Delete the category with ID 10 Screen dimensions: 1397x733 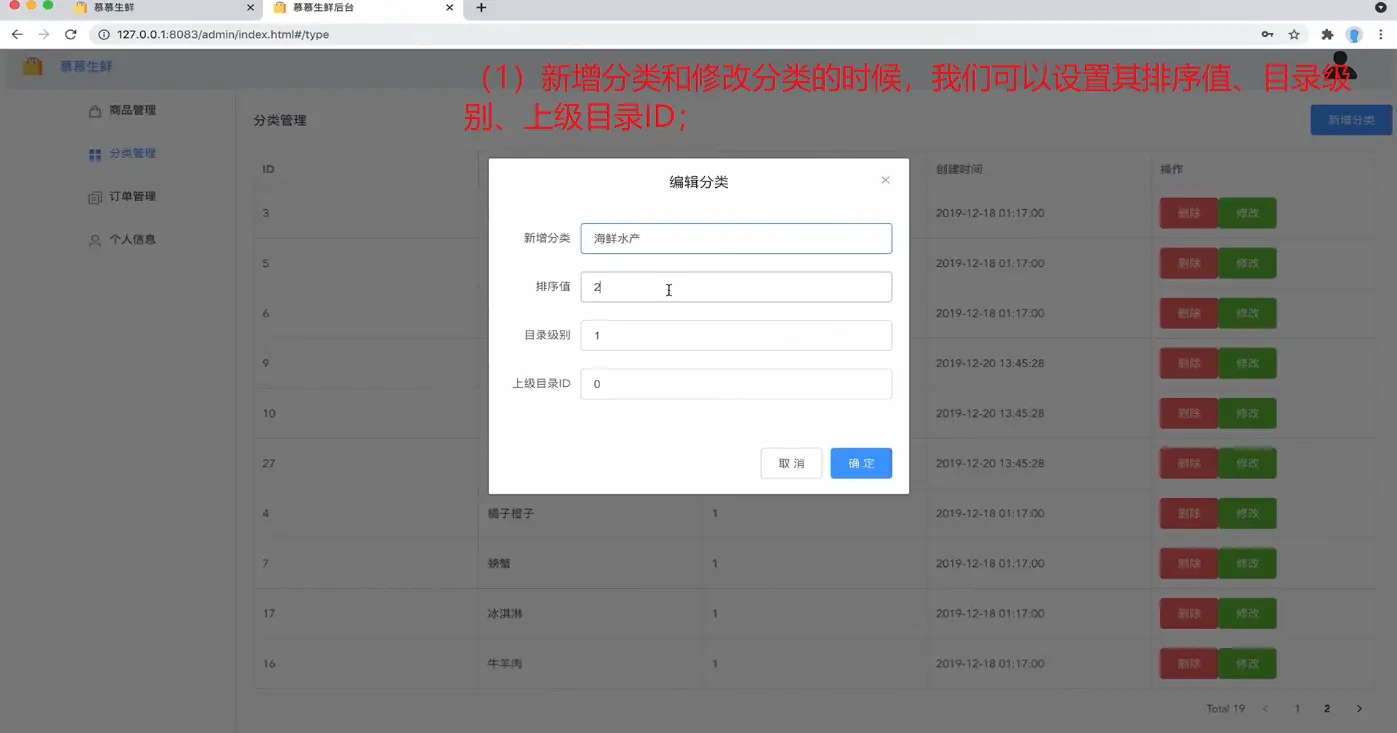pyautogui.click(x=1189, y=413)
